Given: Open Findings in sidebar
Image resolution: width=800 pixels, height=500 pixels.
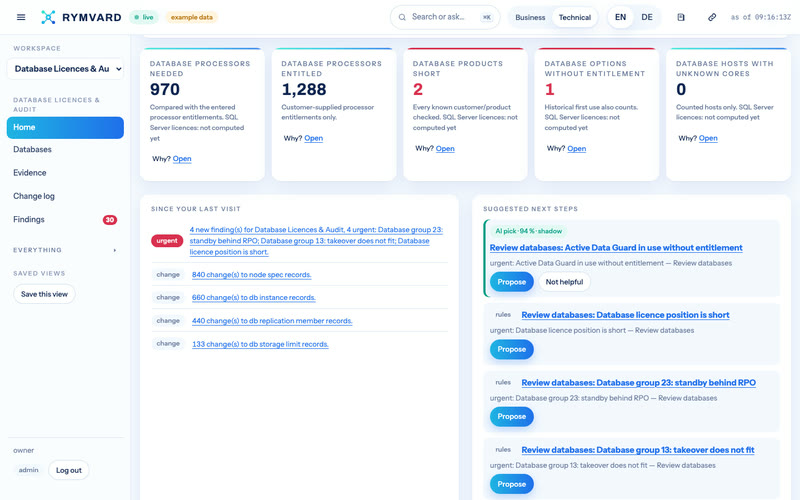Looking at the screenshot, I should pos(65,220).
